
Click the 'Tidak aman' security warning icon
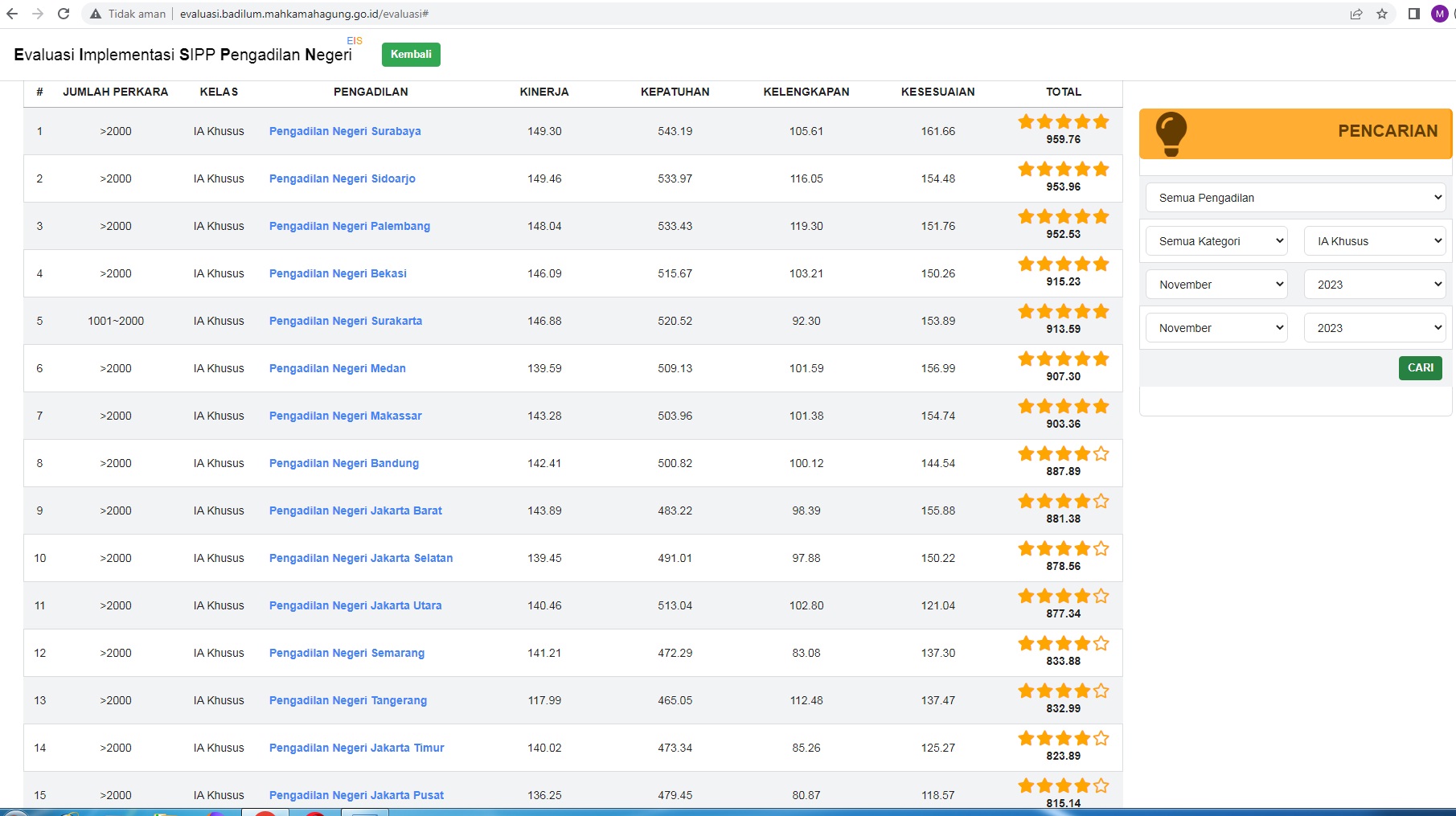click(96, 14)
